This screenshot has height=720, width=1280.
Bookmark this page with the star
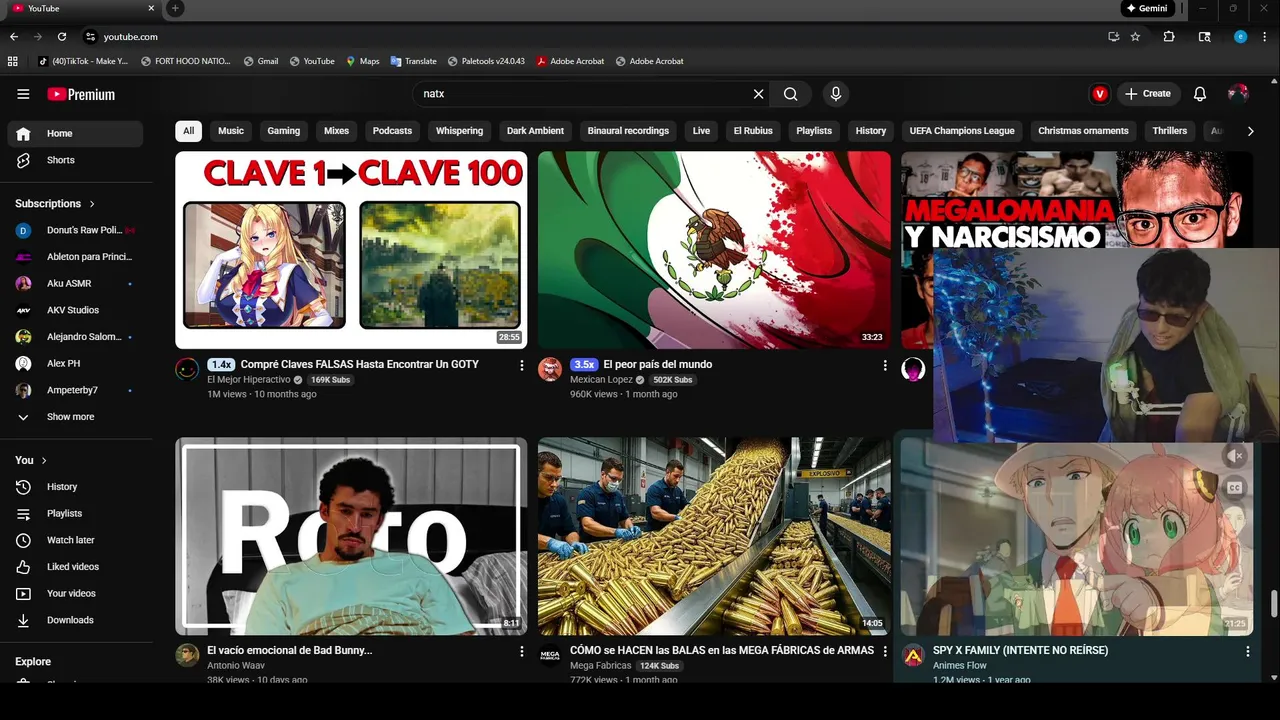pyautogui.click(x=1135, y=36)
